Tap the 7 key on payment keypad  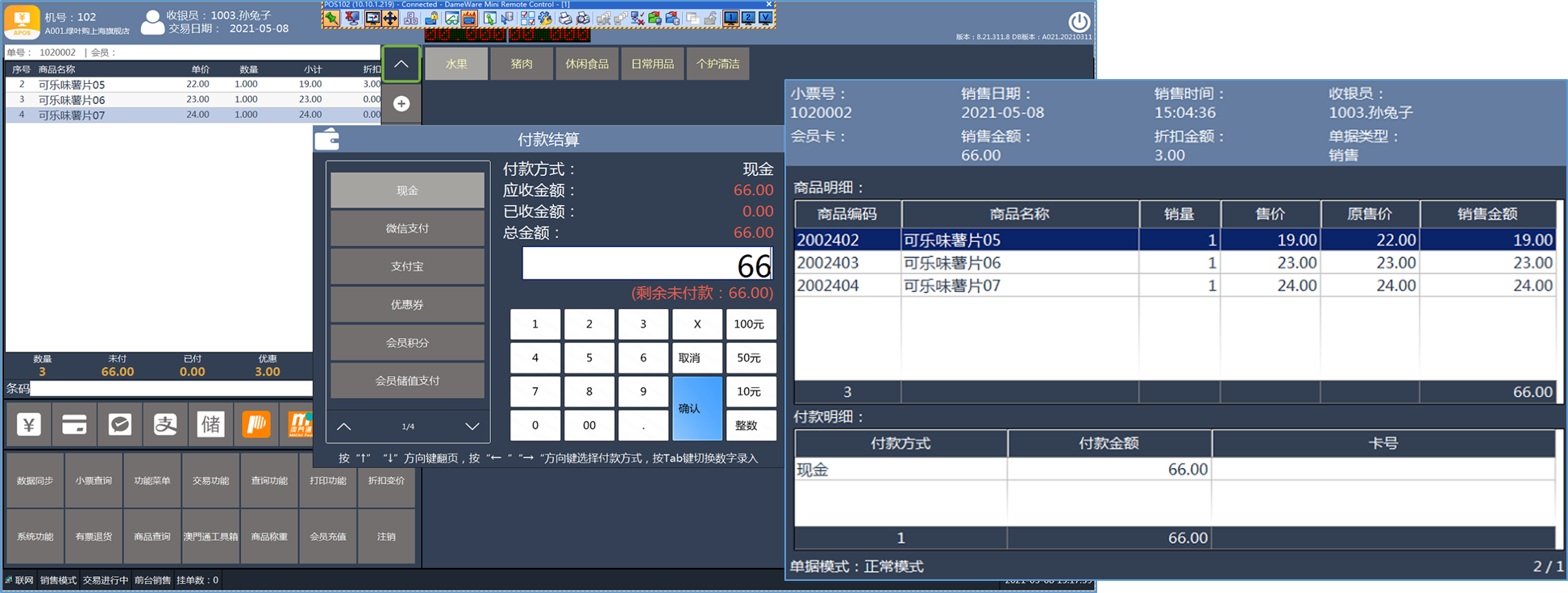pos(535,391)
